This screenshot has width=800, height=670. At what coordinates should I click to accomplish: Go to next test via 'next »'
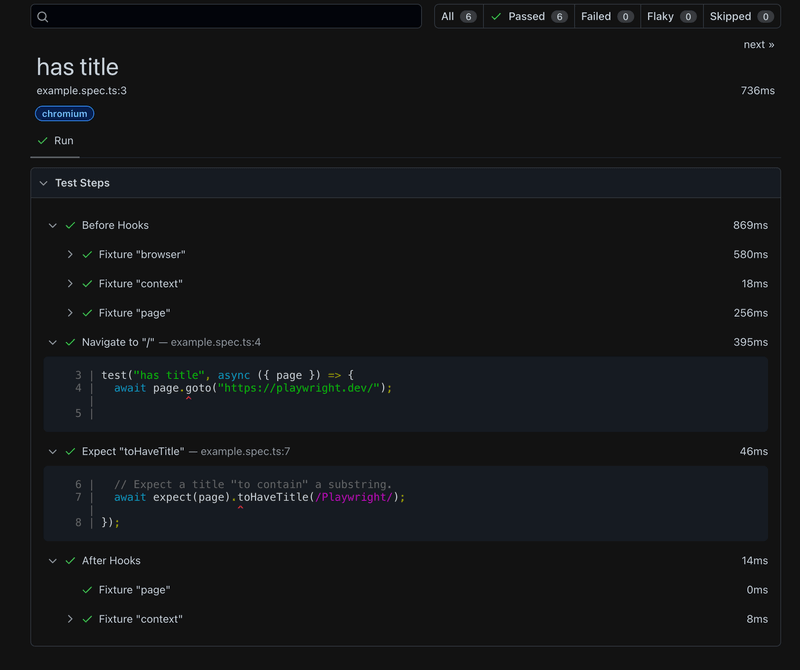[759, 44]
